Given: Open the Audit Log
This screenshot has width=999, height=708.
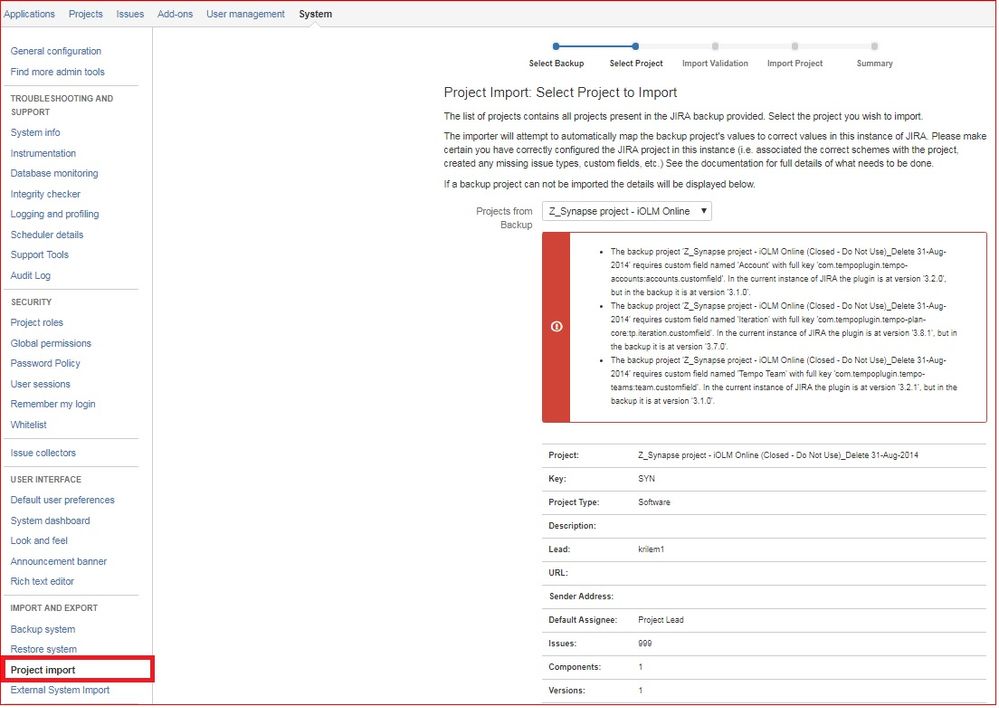Looking at the screenshot, I should point(31,276).
